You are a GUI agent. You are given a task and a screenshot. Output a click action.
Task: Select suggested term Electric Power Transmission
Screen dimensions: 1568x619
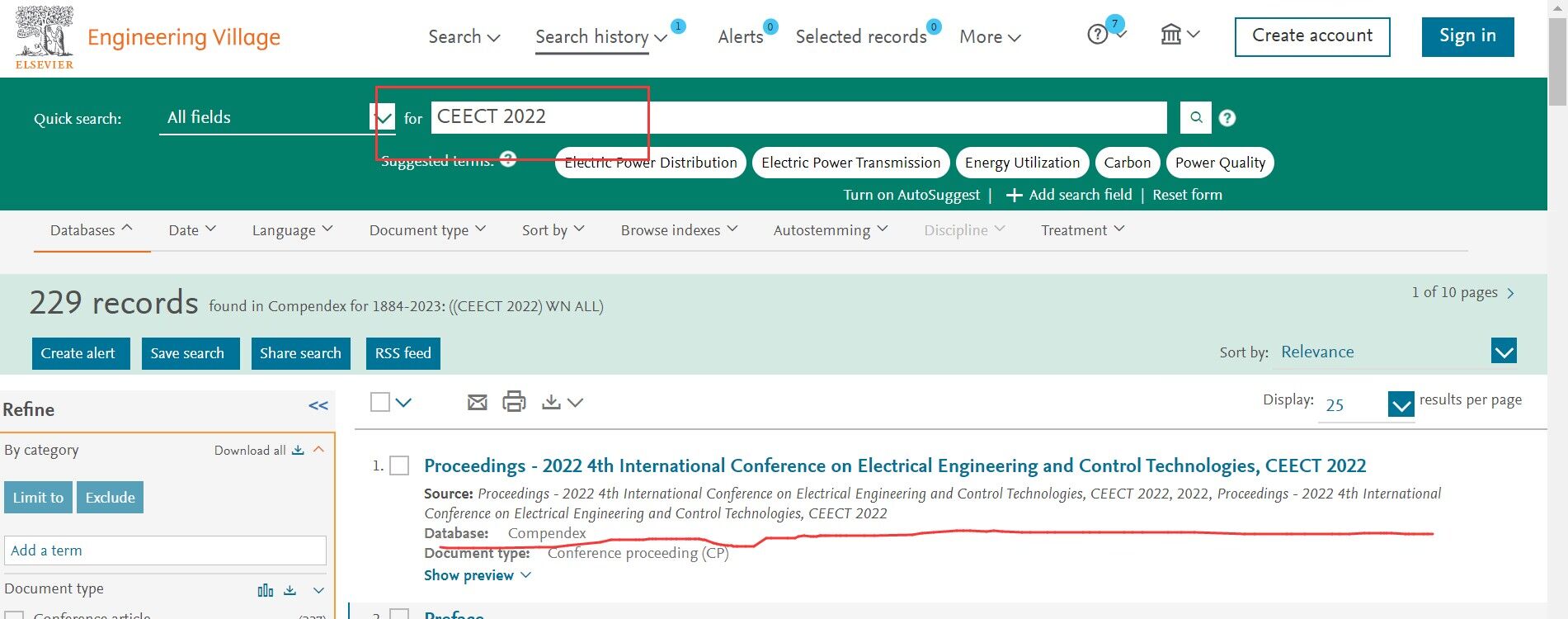[x=850, y=163]
